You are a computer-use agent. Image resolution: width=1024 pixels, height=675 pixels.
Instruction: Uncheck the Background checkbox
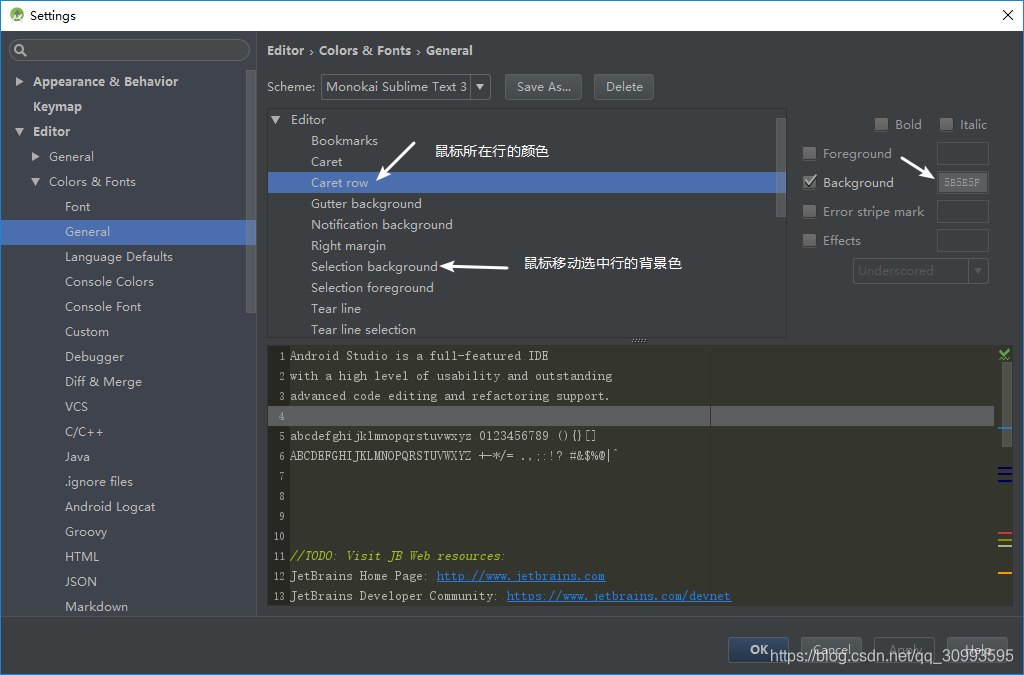pyautogui.click(x=809, y=182)
